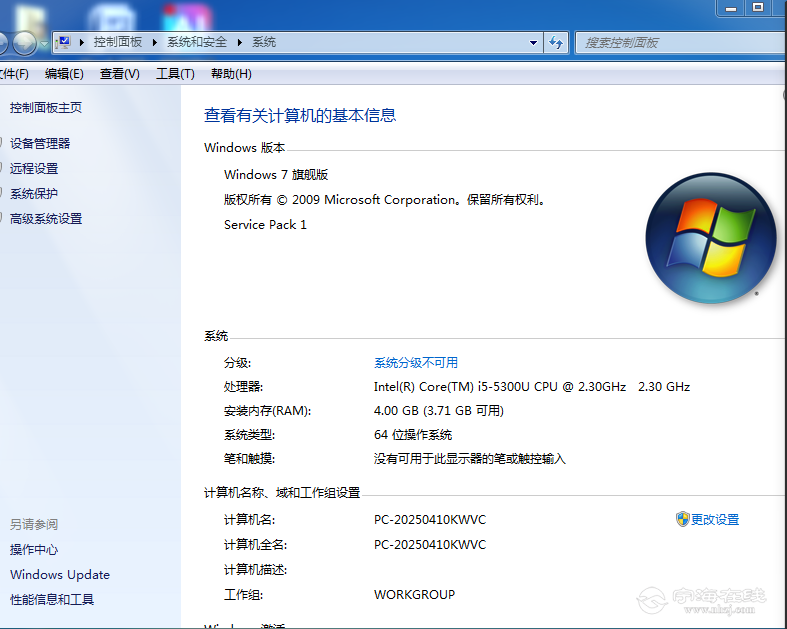Click the Service Pack 1 text
Screen dimensions: 787x629
265,225
